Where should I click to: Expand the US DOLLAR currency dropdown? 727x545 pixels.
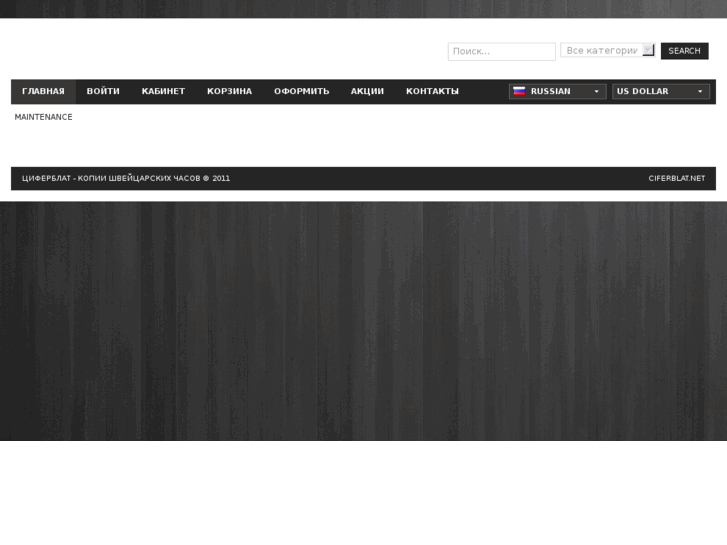(x=661, y=91)
